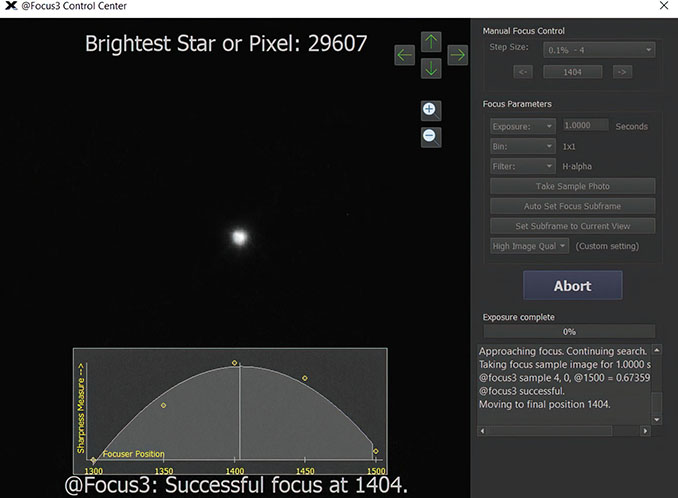678x498 pixels.
Task: Click Set Subframe to Current View
Action: [x=572, y=226]
